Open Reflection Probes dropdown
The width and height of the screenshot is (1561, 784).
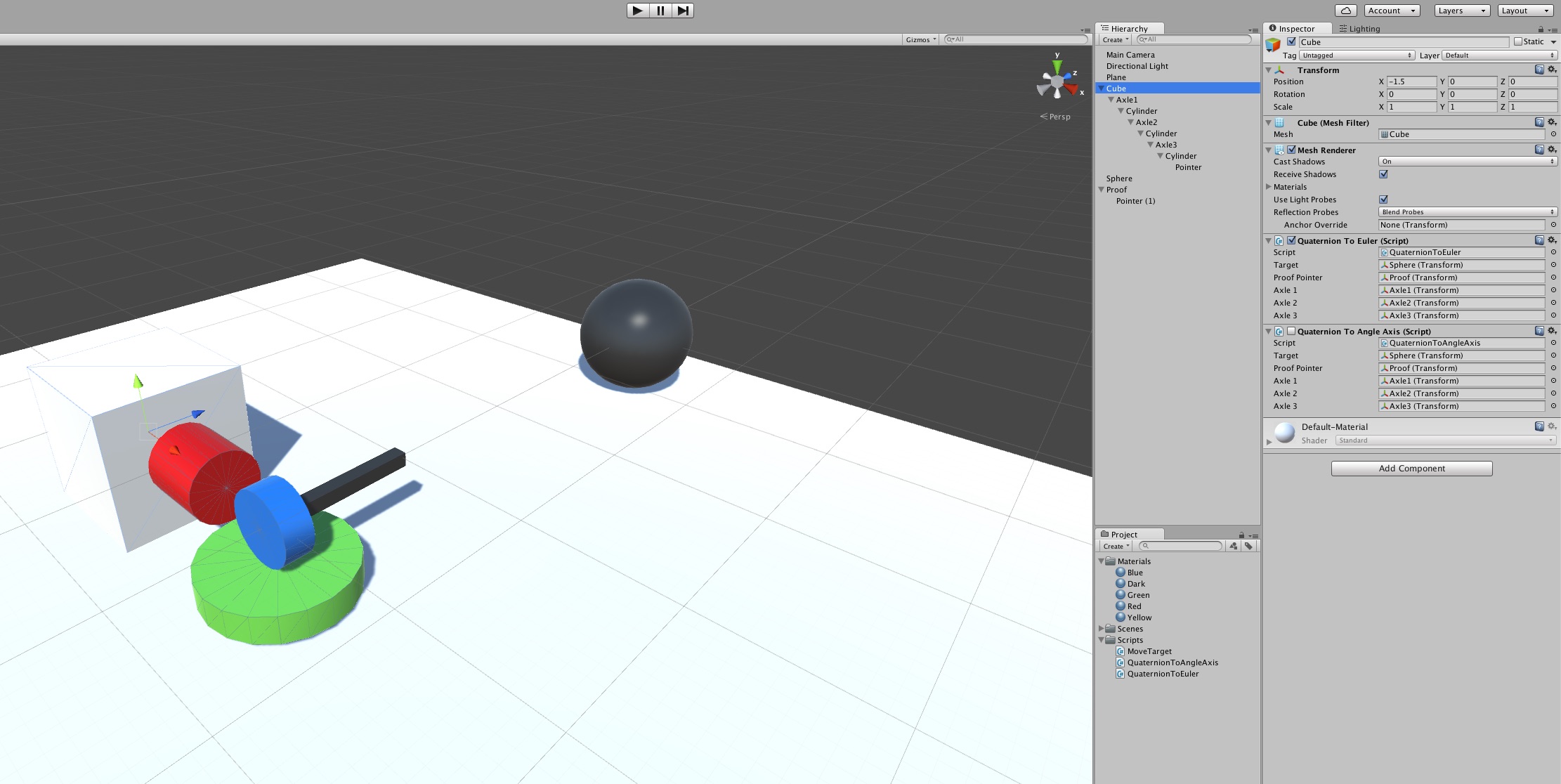point(1468,212)
